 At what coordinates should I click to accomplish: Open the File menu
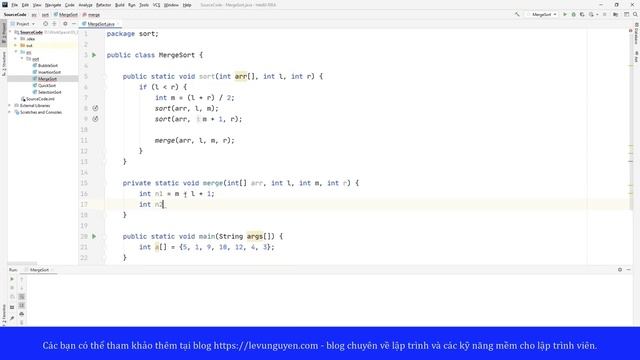click(x=14, y=5)
